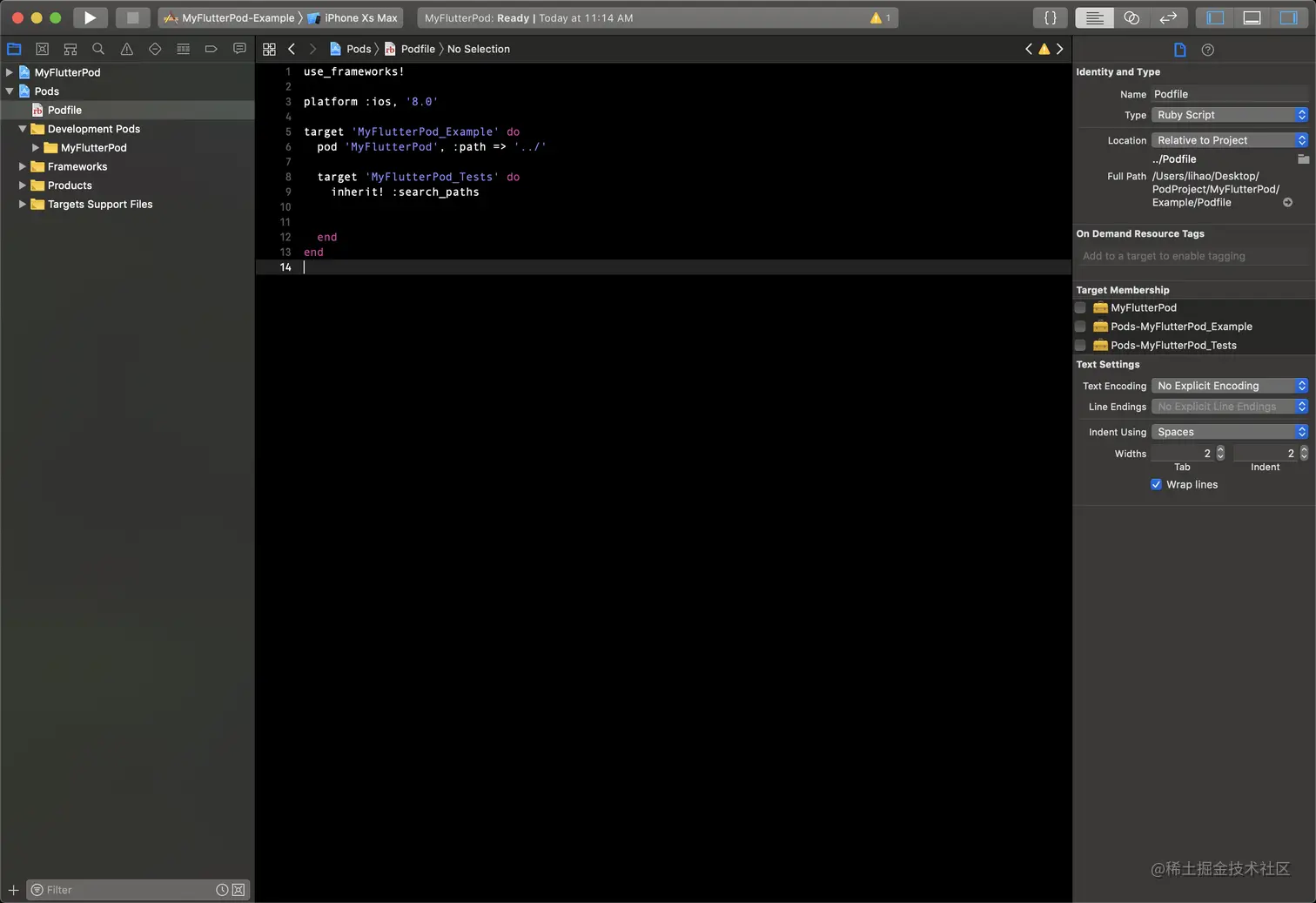Viewport: 1316px width, 903px height.
Task: Adjust the Tab width stepper
Action: (x=1220, y=453)
